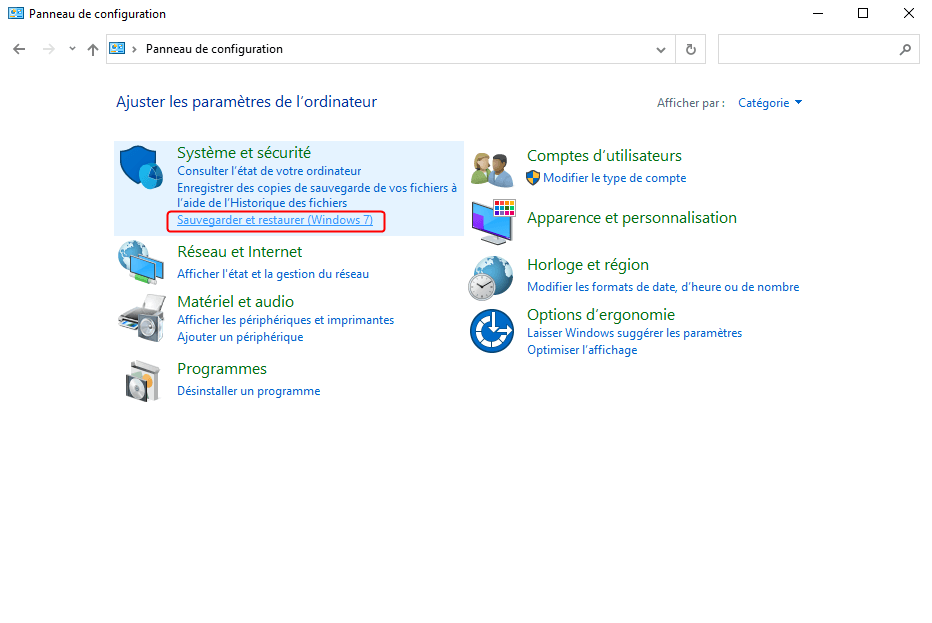Click the title bar Control Panel icon
This screenshot has height=623, width=932.
16,13
